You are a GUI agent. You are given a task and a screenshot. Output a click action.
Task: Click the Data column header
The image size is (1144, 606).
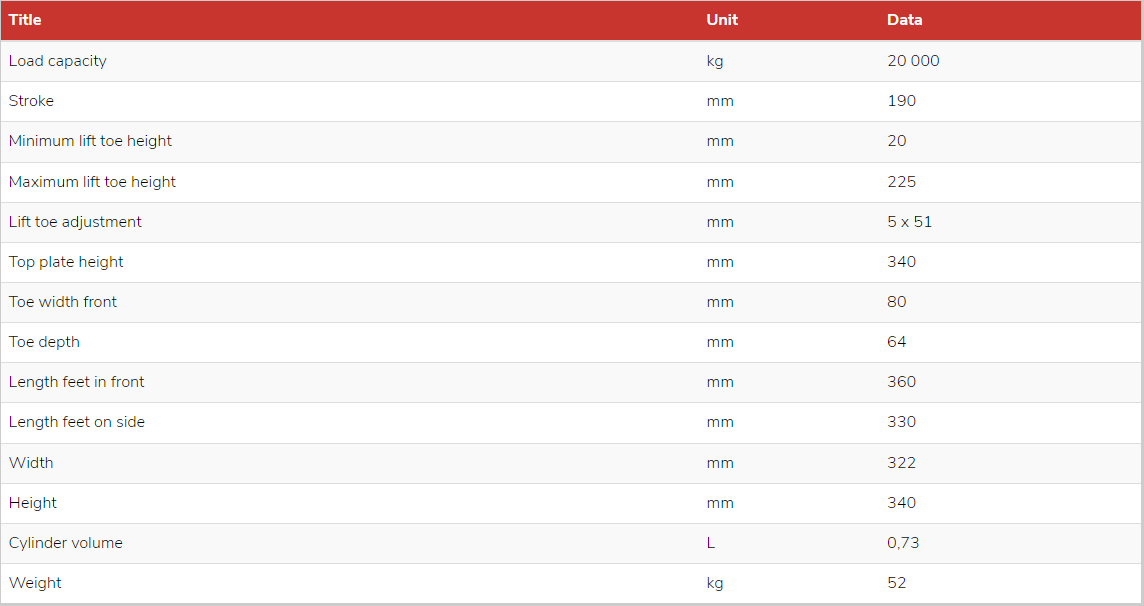point(904,20)
